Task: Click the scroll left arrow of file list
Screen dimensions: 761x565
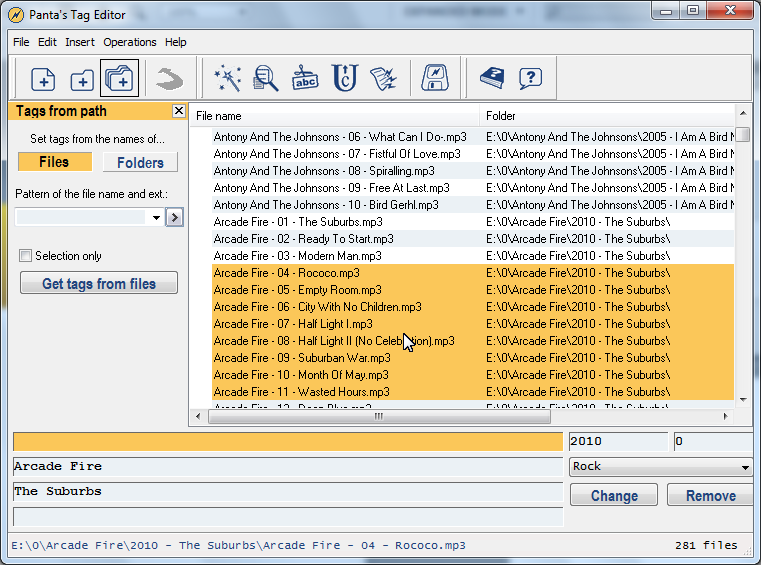Action: 198,416
